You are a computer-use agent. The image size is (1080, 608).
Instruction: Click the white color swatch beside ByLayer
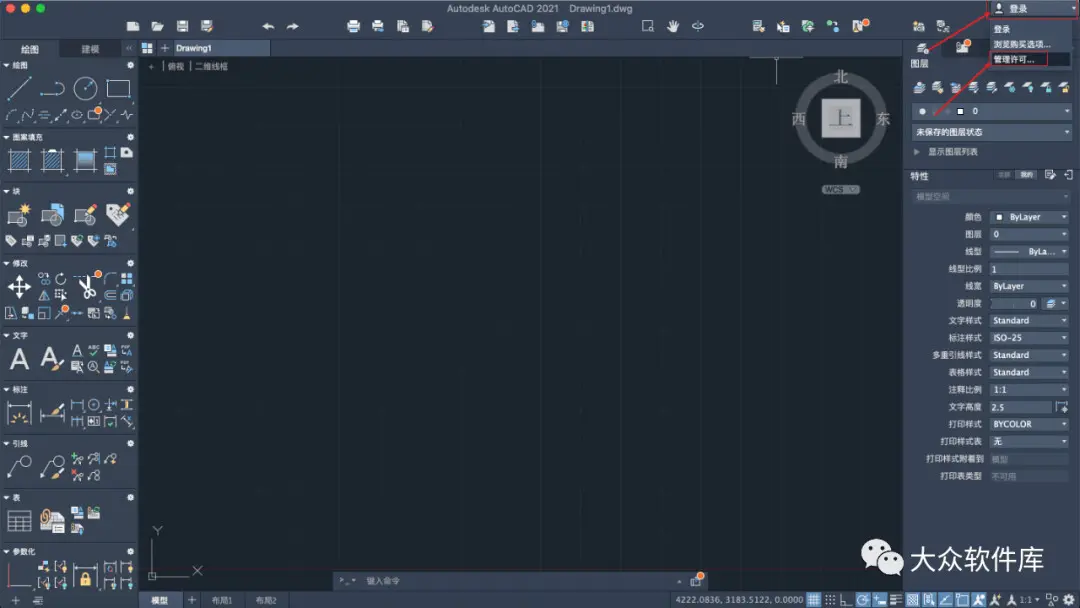tap(999, 217)
